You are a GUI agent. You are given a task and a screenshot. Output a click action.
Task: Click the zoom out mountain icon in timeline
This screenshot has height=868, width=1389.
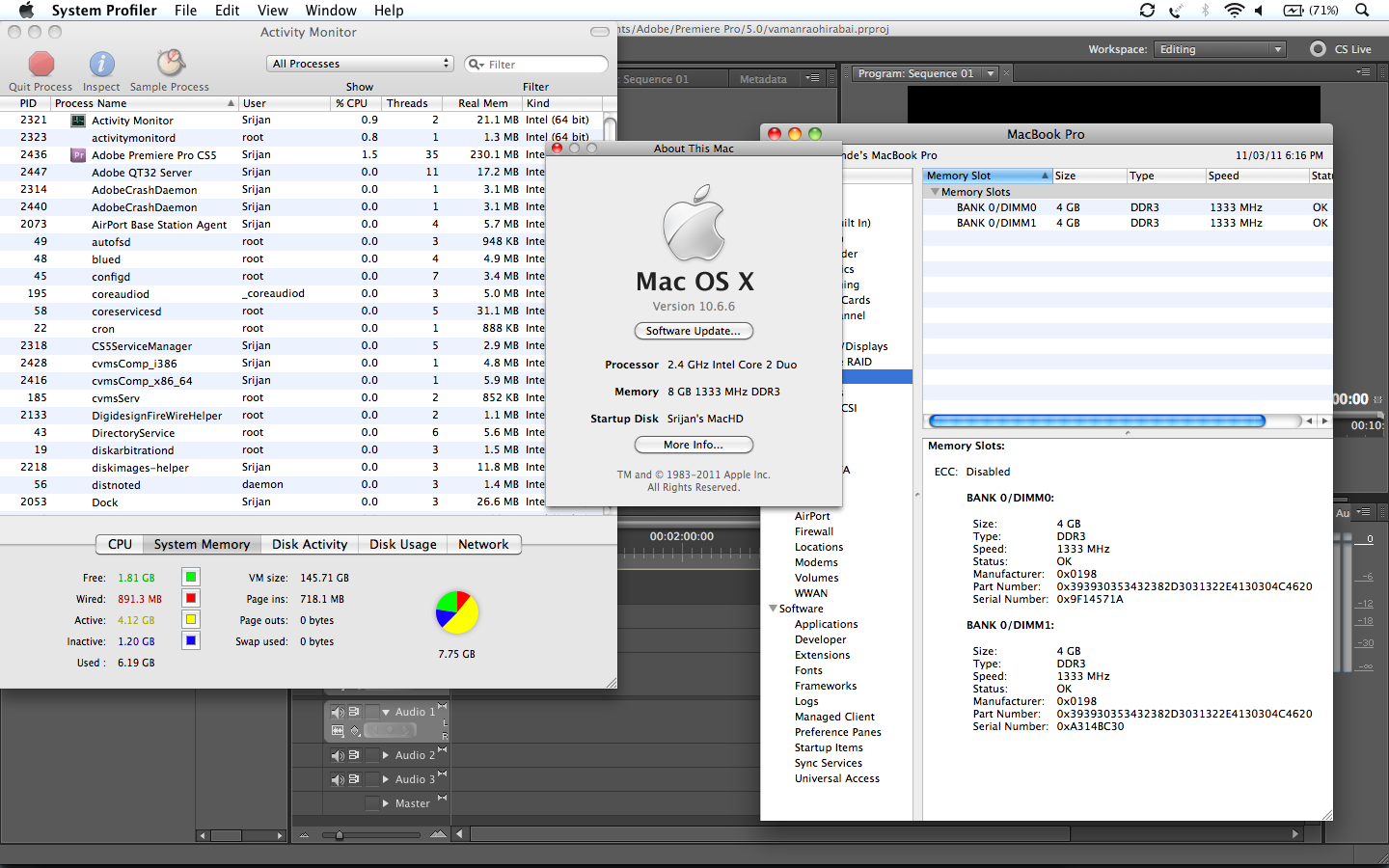pyautogui.click(x=305, y=834)
